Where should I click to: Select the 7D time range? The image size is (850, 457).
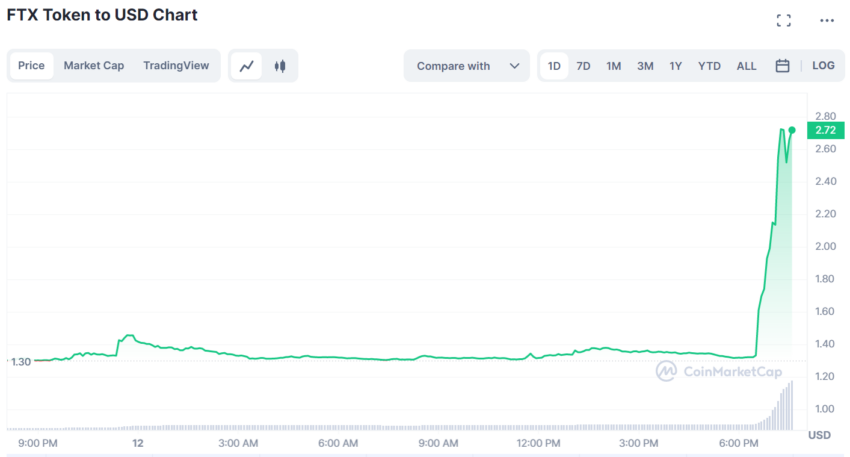coord(583,66)
